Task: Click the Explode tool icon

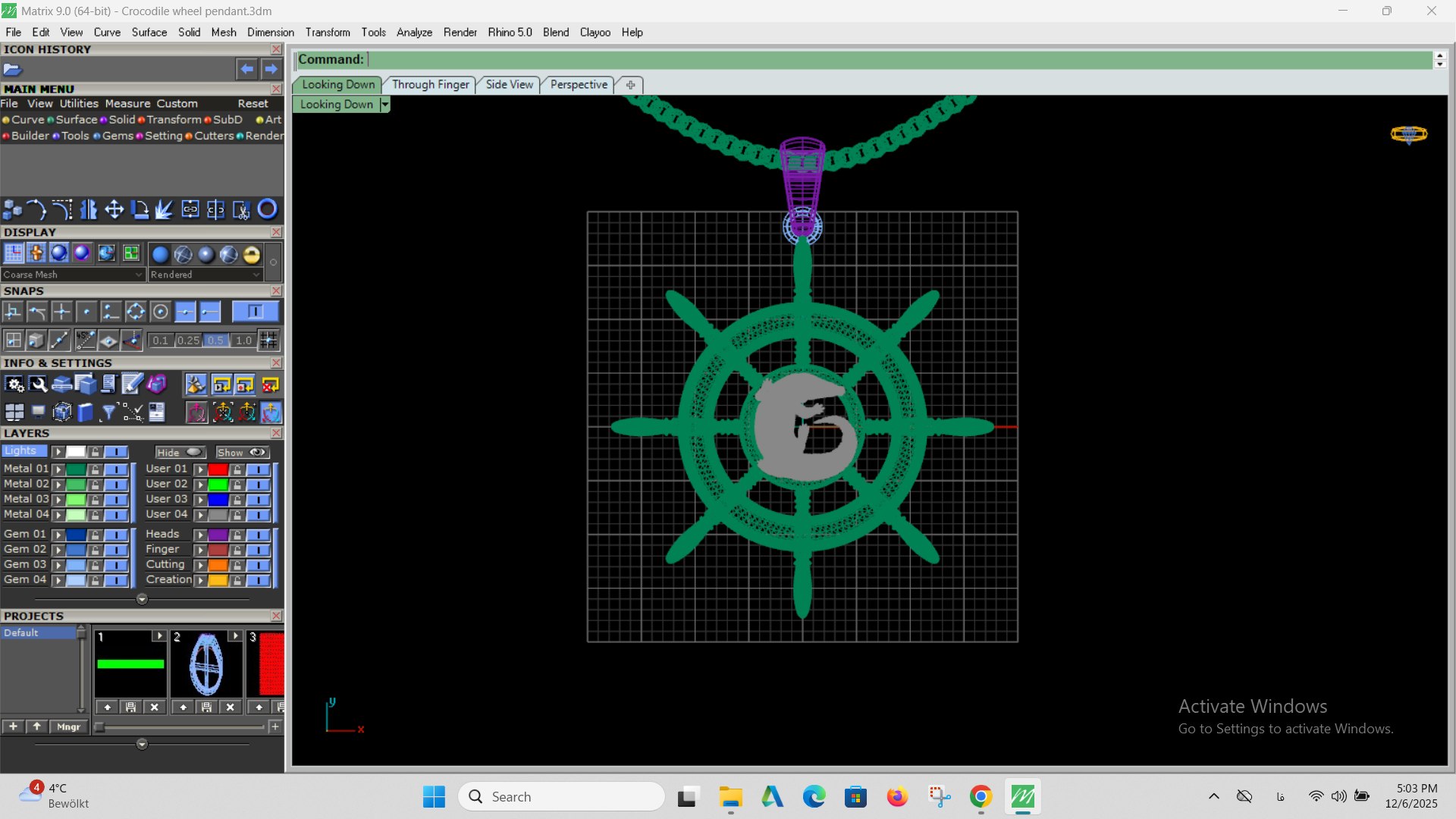Action: point(165,209)
